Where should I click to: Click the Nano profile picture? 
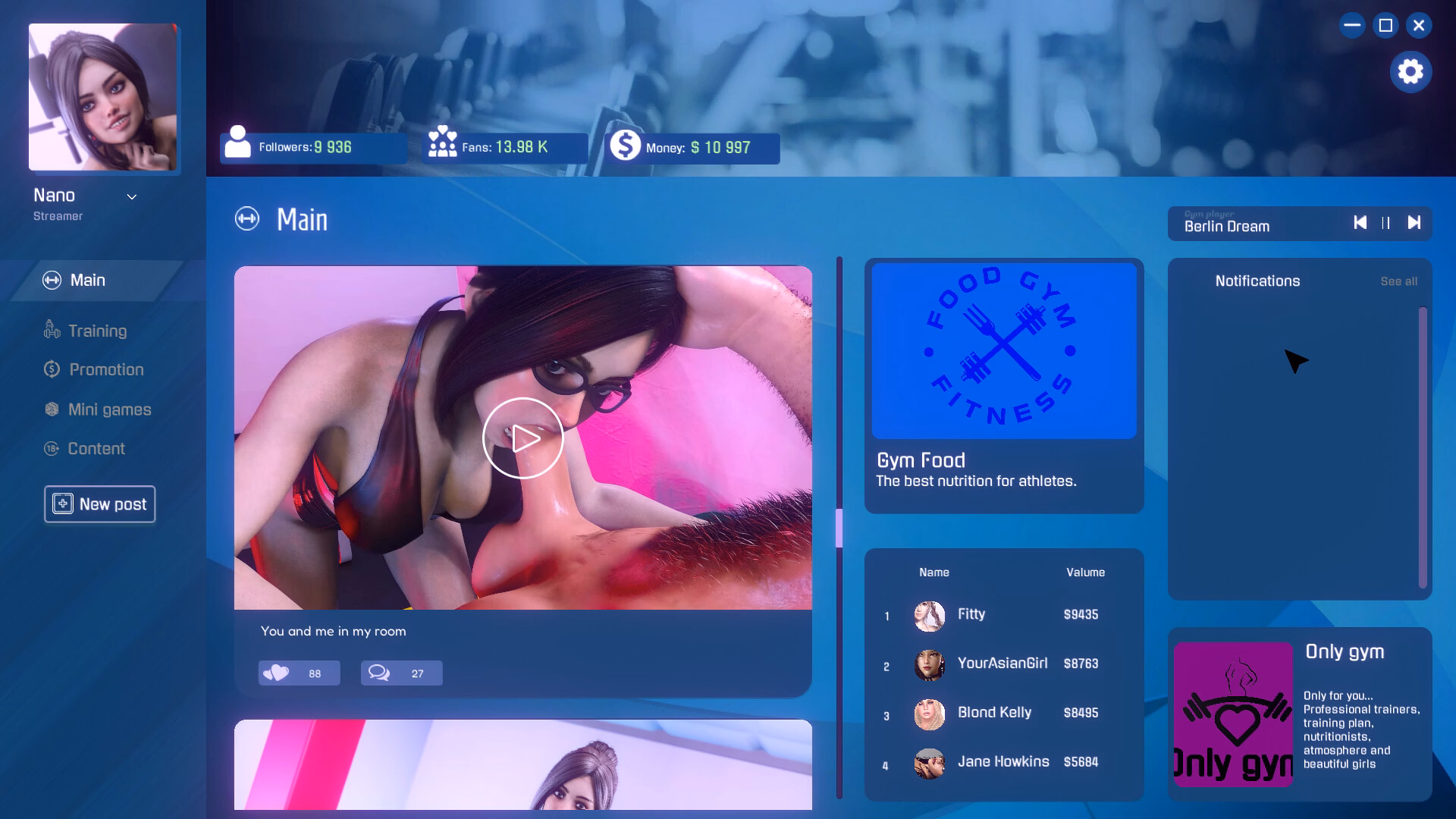(x=103, y=97)
